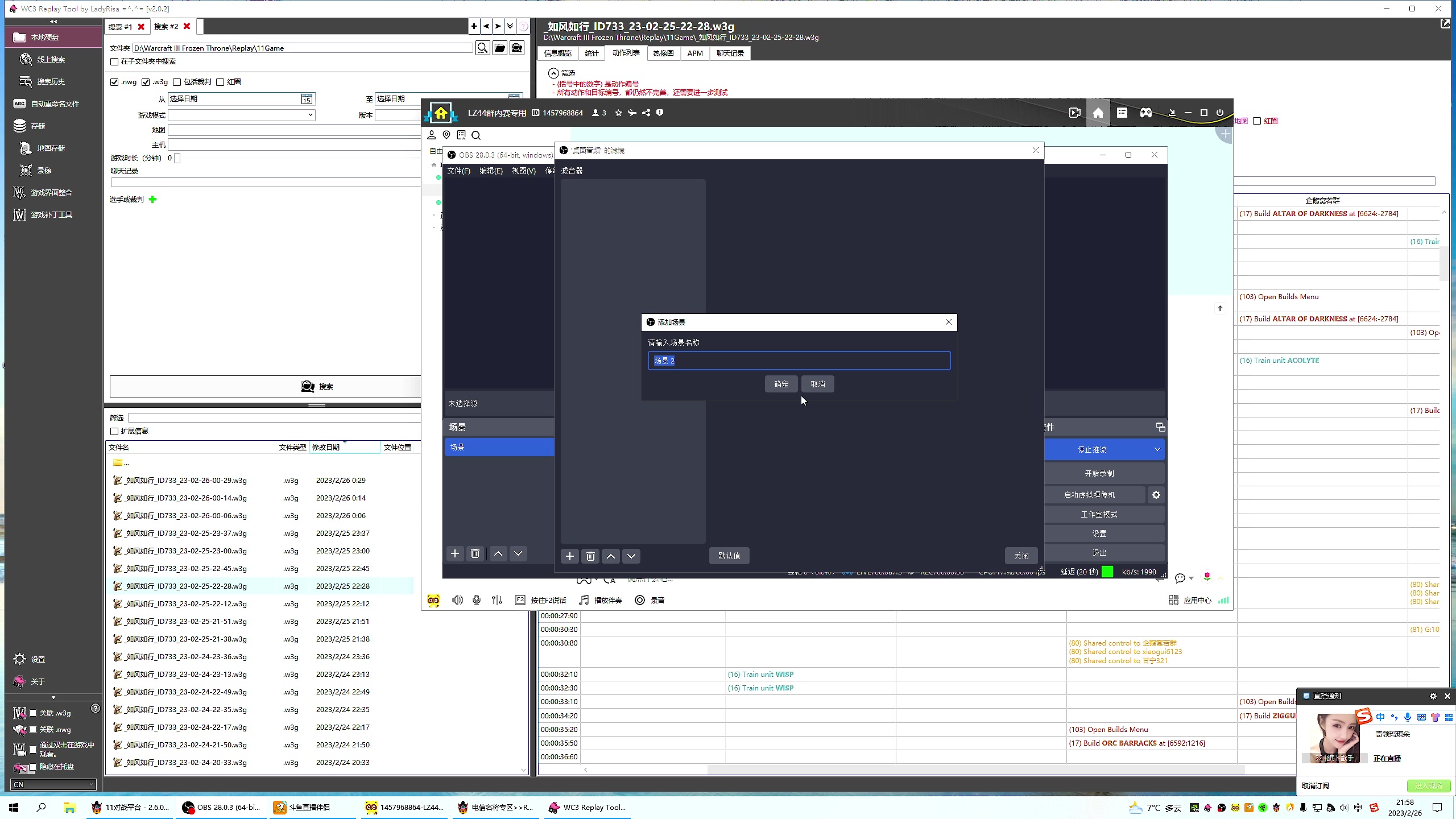Viewport: 1456px width, 819px height.
Task: Switch to 信息概览 tab
Action: [558, 53]
